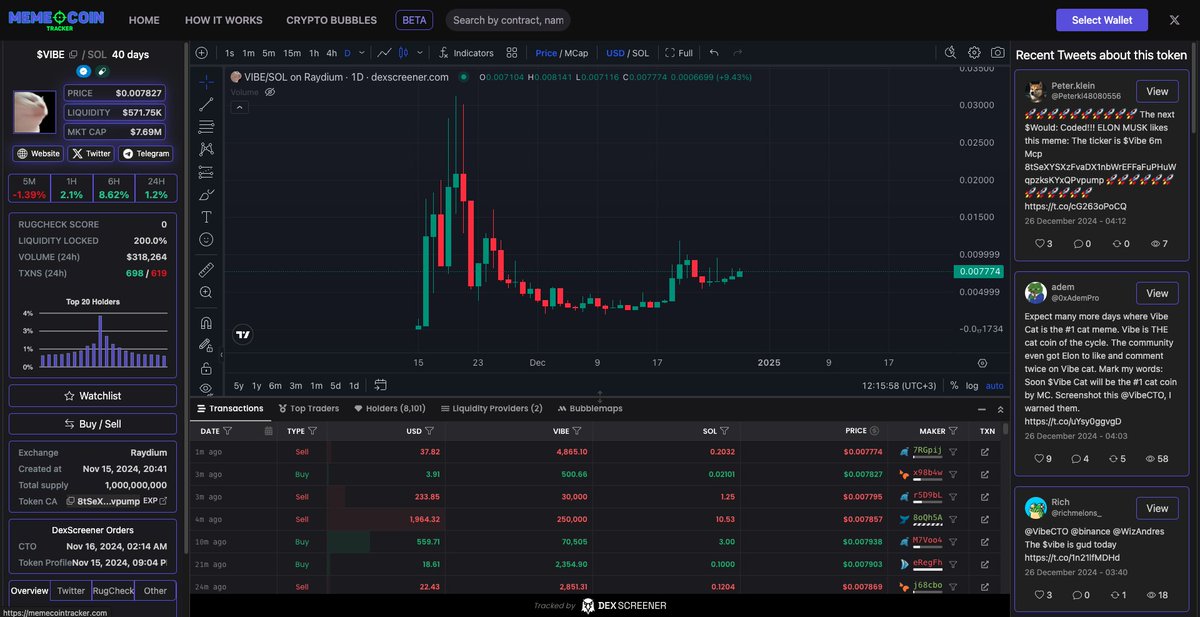The width and height of the screenshot is (1200, 617).
Task: View Peter.klein's tweet
Action: pyautogui.click(x=1157, y=91)
